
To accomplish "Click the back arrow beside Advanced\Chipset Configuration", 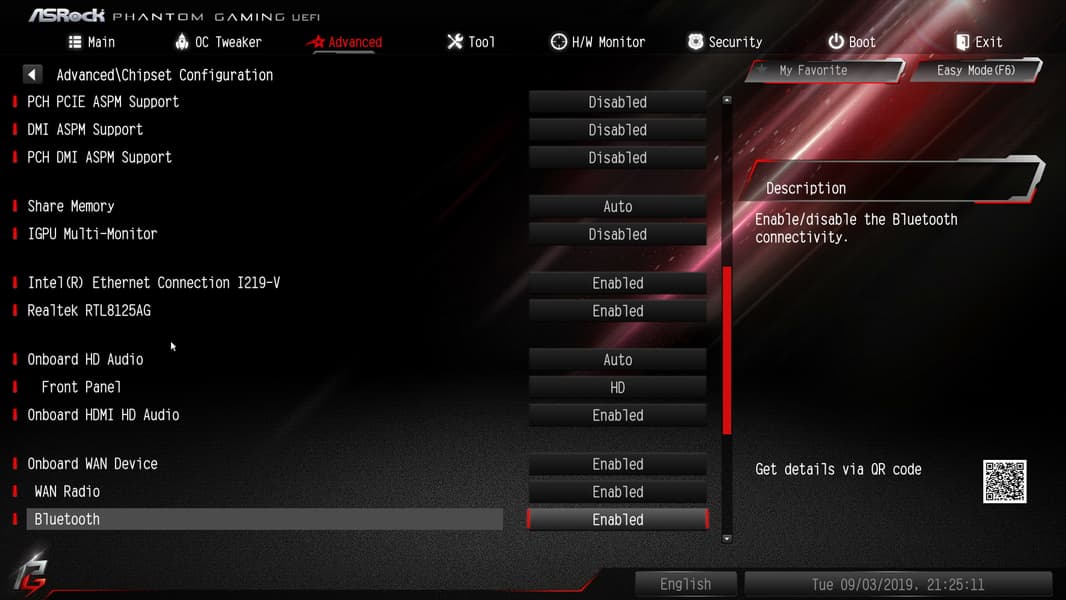I will [x=32, y=74].
